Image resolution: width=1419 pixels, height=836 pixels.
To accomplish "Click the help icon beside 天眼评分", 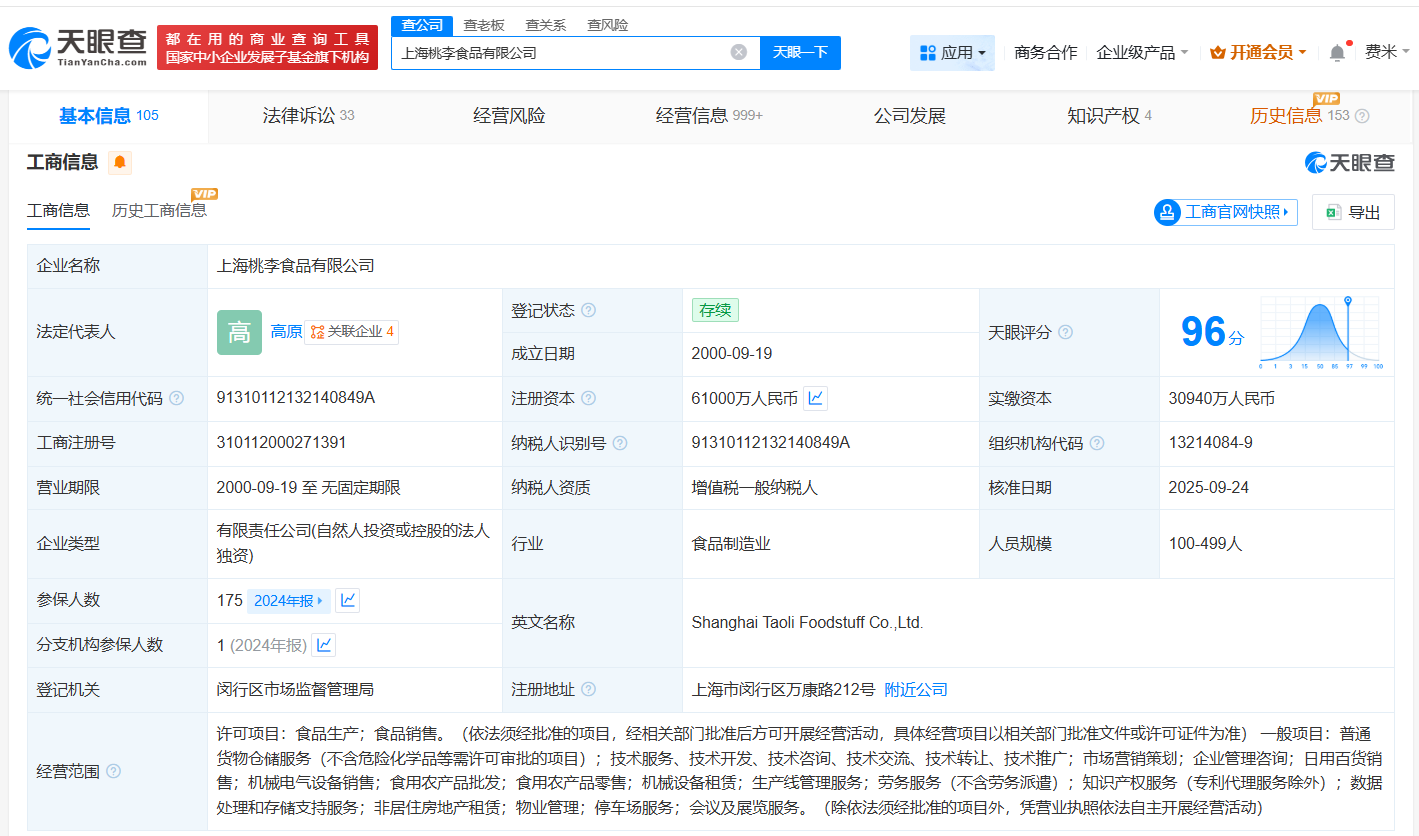I will [x=1067, y=331].
